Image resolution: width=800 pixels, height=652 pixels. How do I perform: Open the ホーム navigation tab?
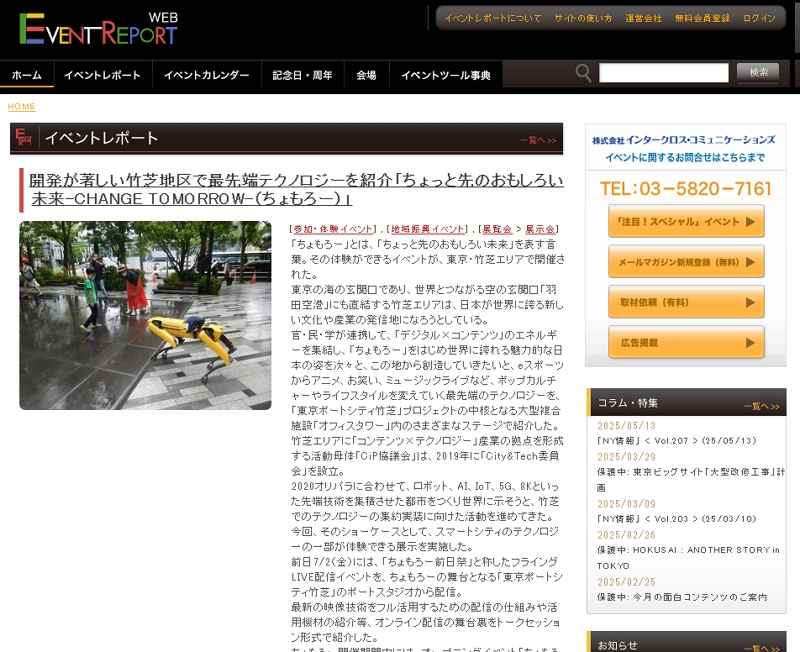point(27,76)
